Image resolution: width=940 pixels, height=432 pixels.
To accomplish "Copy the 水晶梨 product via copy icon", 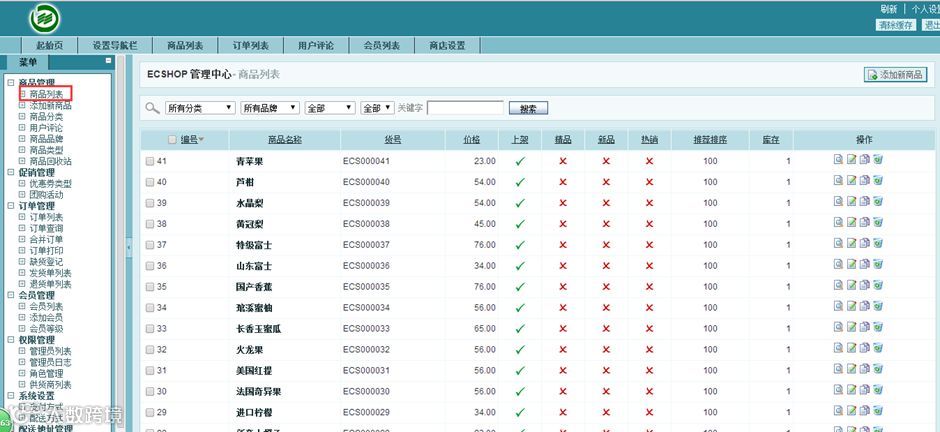I will (x=864, y=201).
